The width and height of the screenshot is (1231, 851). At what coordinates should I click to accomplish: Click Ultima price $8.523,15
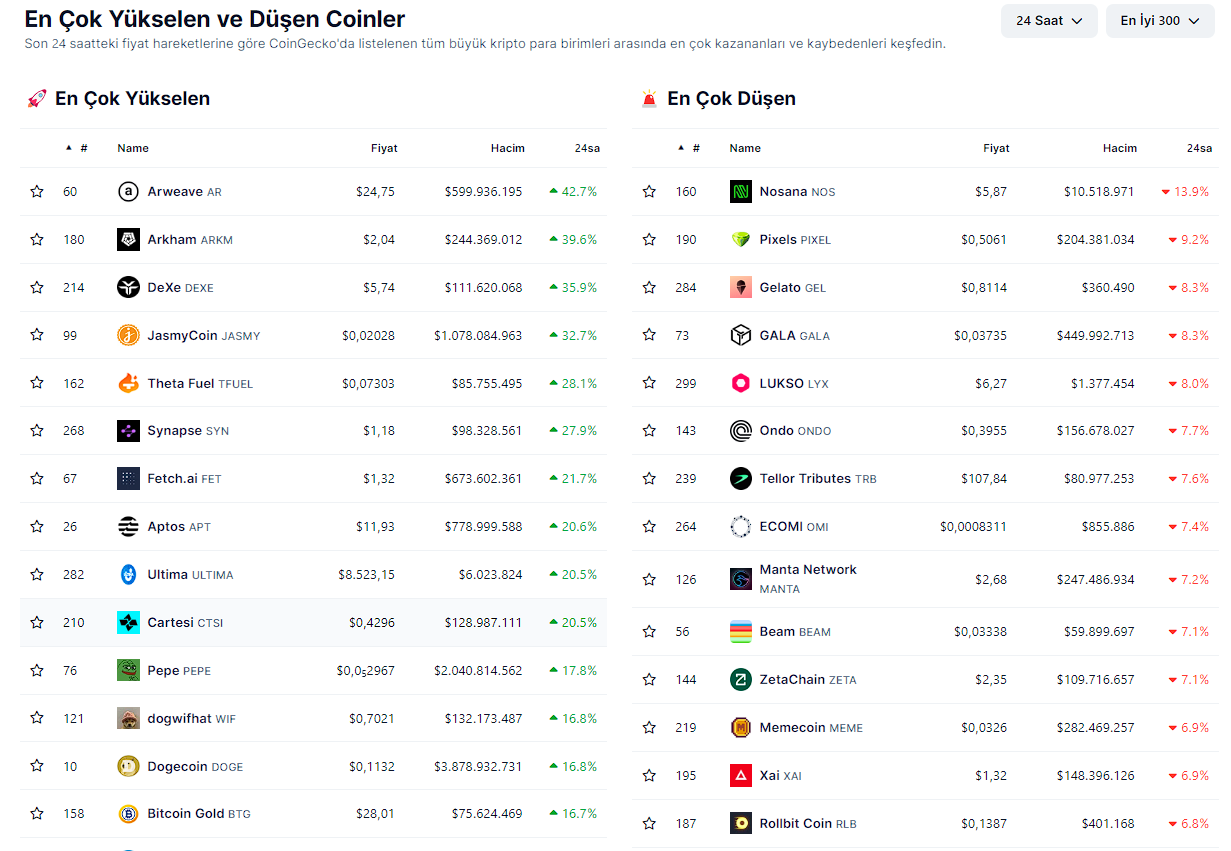click(366, 574)
